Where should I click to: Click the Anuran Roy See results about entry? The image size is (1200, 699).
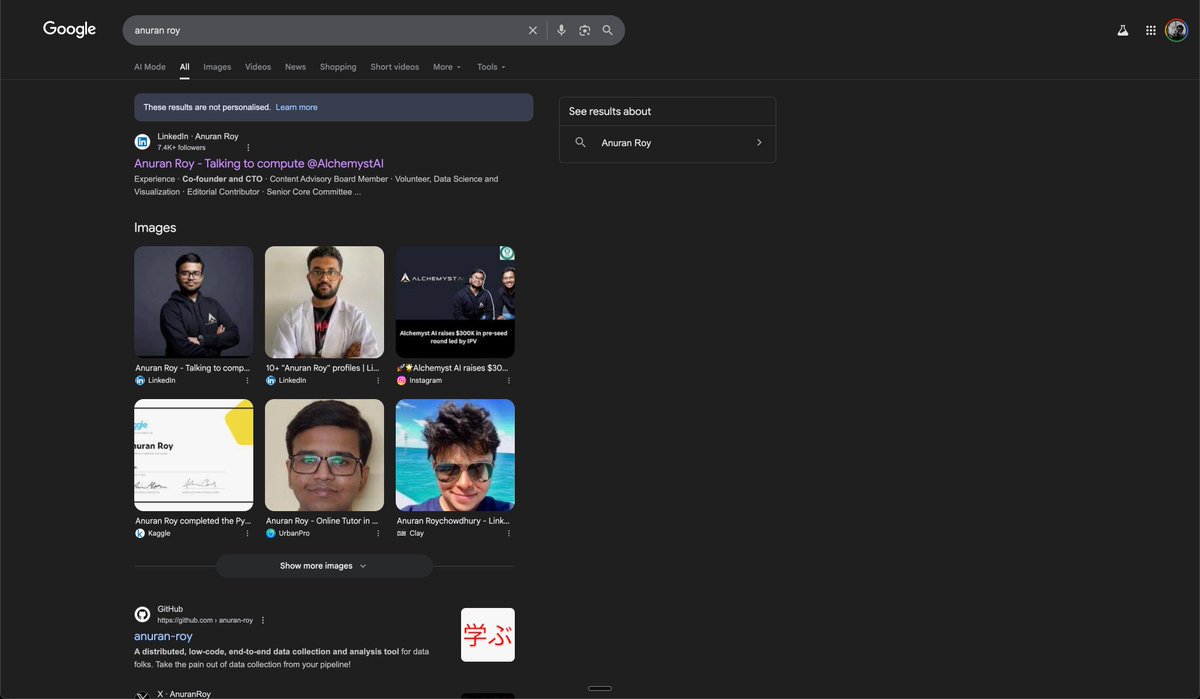667,143
